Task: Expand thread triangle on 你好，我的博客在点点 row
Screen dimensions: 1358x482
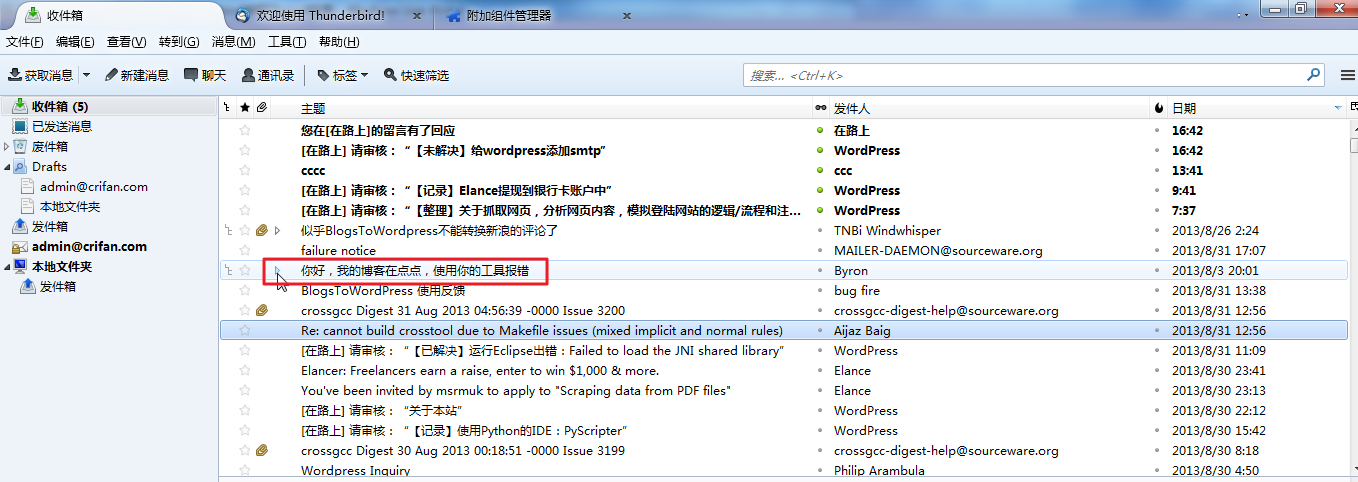Action: pos(277,270)
